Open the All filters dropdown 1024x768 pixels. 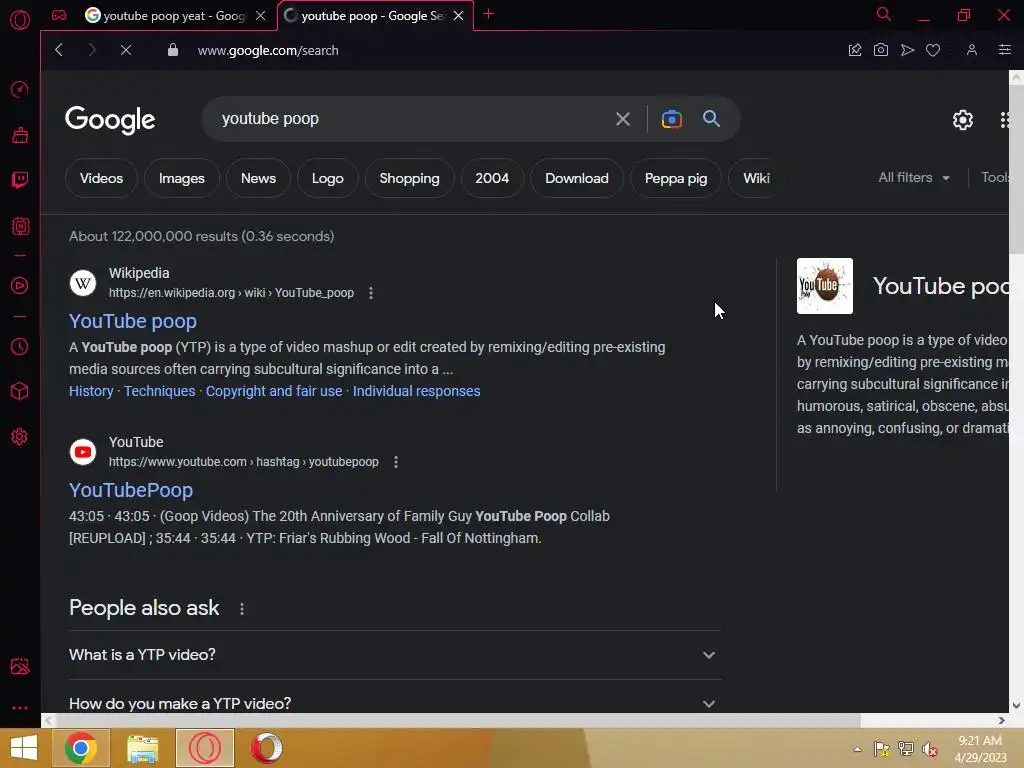914,178
